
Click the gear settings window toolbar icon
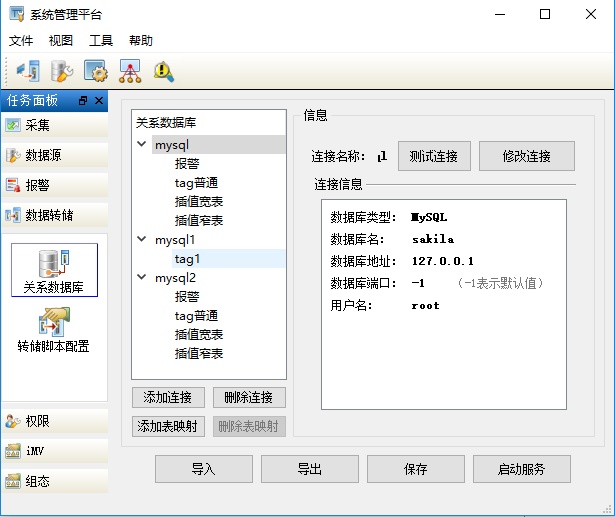click(96, 71)
